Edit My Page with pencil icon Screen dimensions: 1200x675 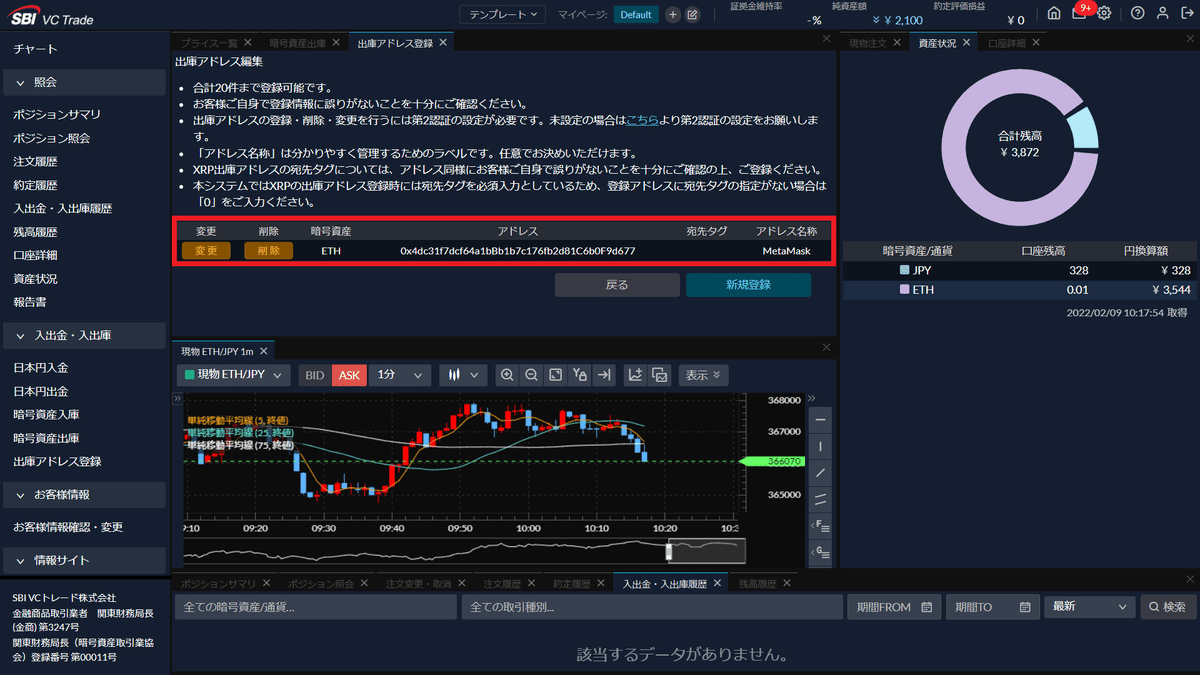693,14
